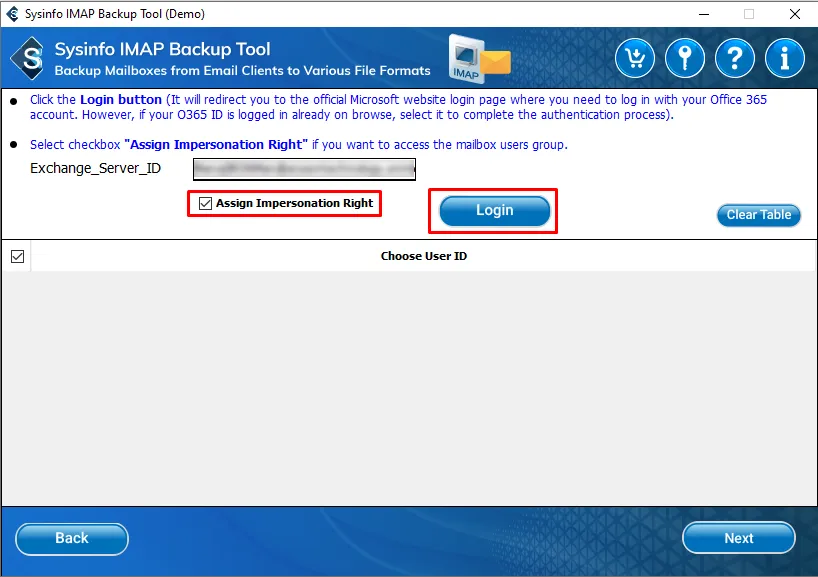Go Back to previous step

[x=72, y=538]
